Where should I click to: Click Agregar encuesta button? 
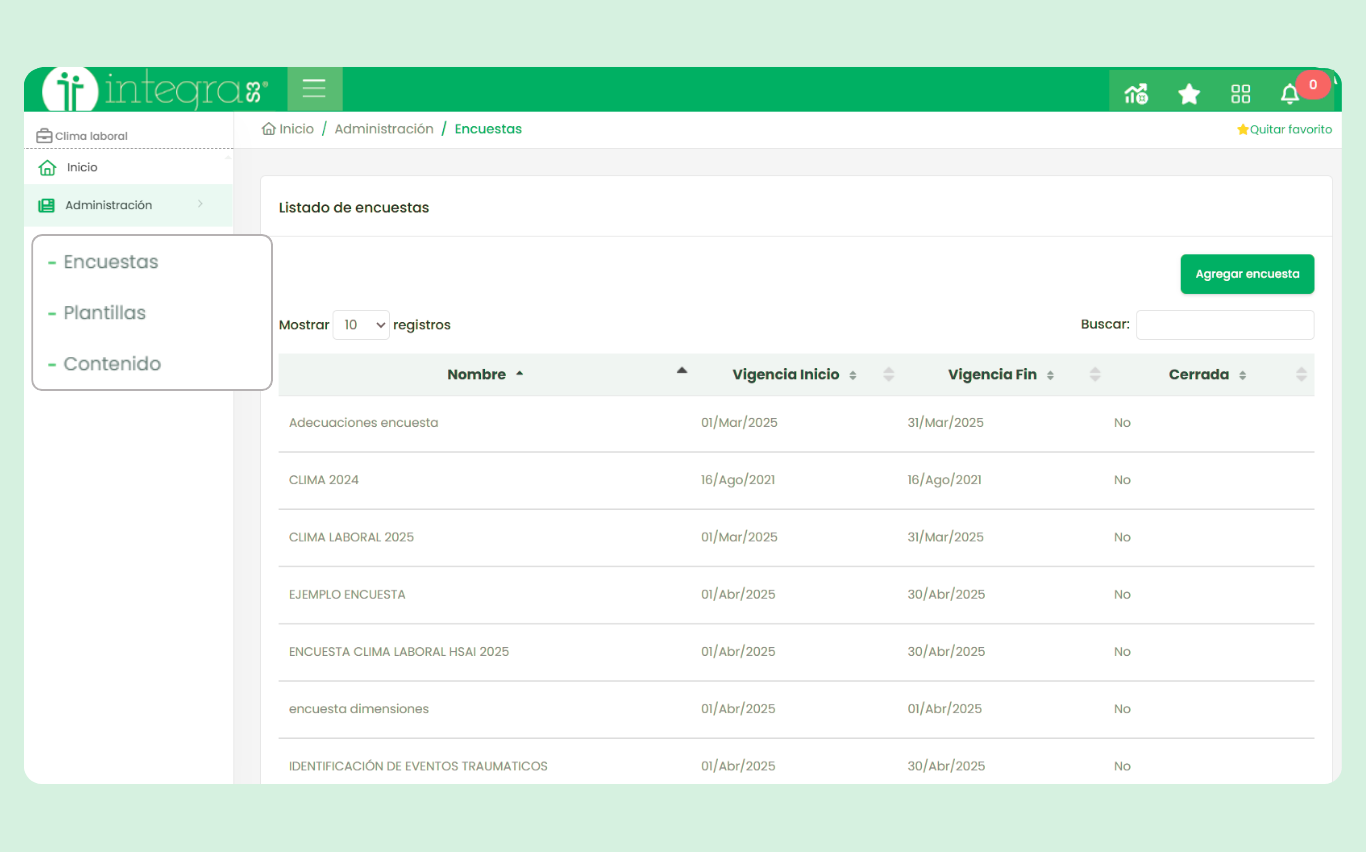coord(1247,274)
